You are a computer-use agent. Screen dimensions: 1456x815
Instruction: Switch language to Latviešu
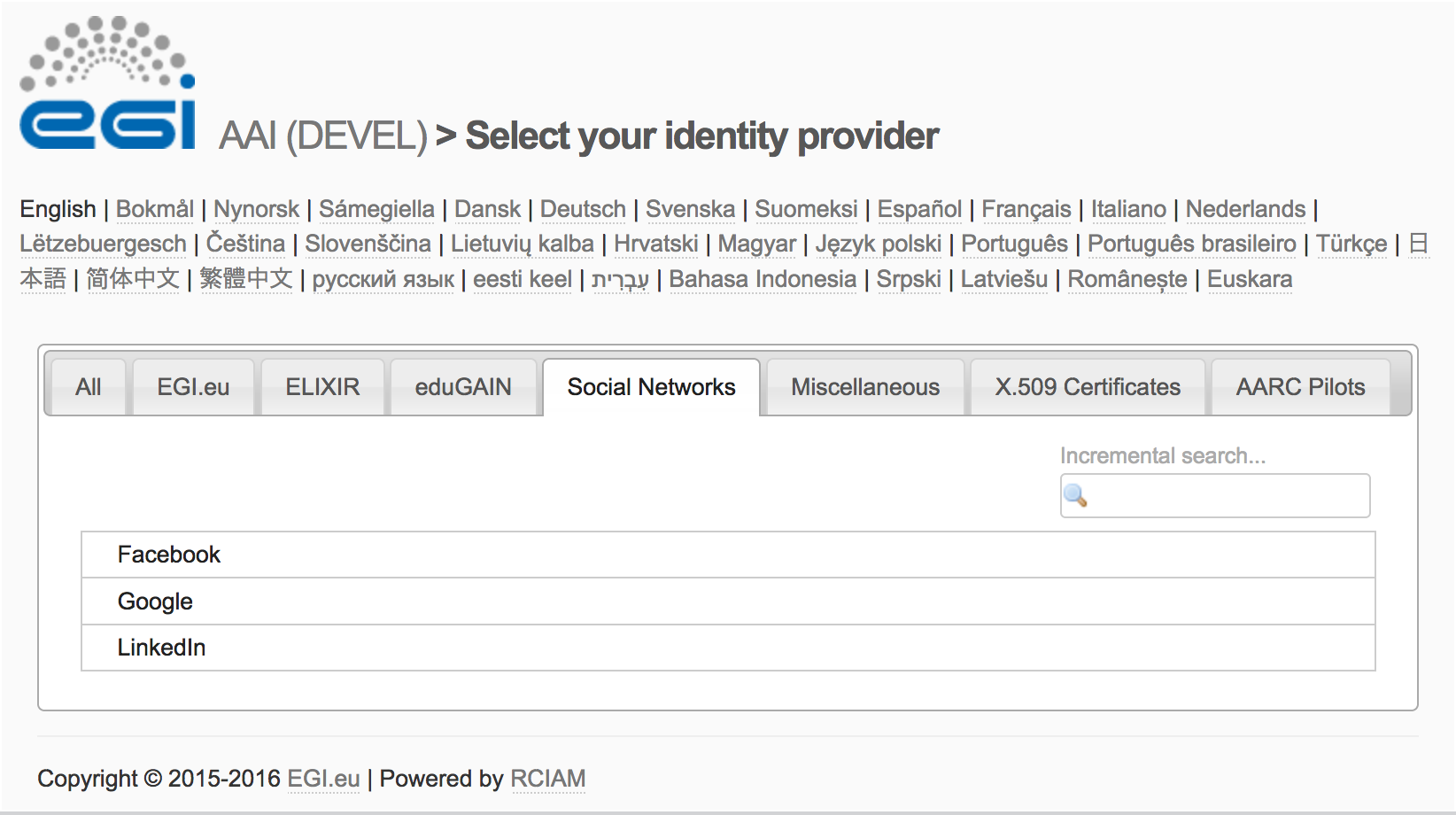[1004, 279]
